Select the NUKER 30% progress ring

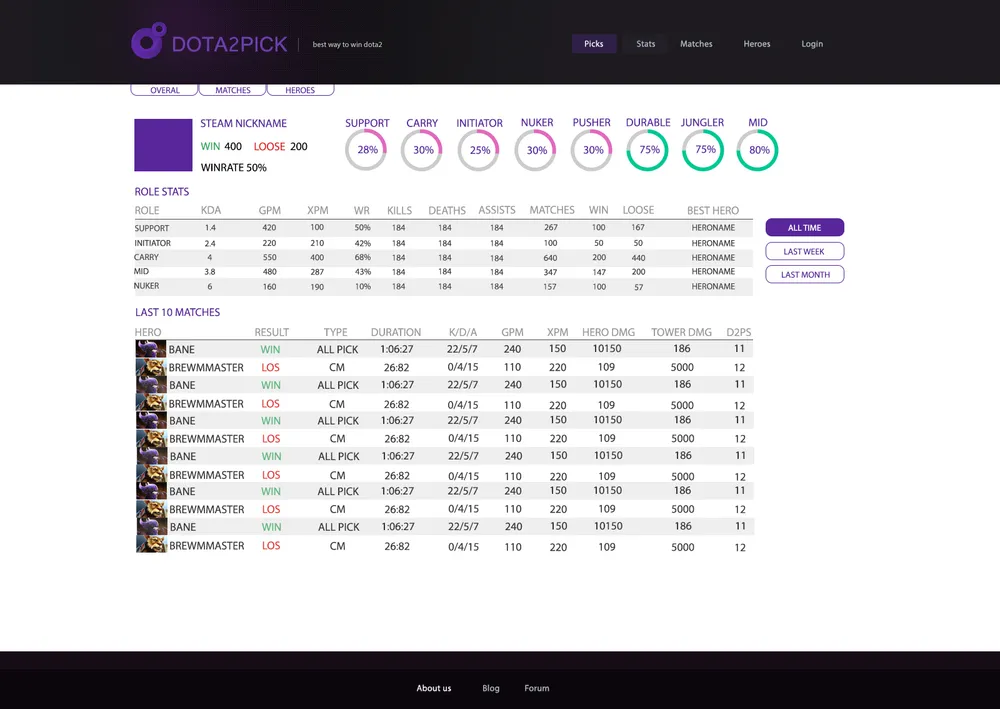pyautogui.click(x=536, y=150)
